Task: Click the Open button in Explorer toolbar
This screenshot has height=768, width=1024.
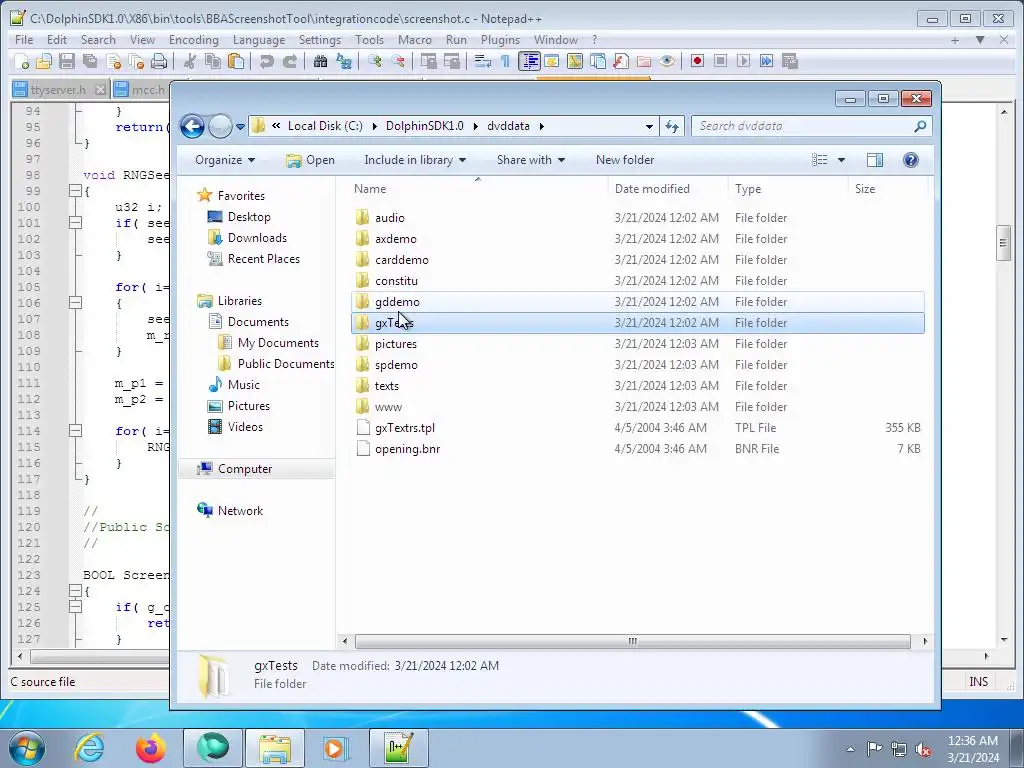Action: [310, 160]
